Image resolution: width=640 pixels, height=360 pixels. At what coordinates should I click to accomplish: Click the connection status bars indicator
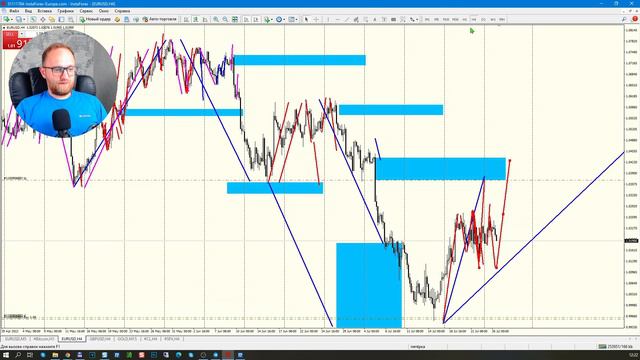tap(602, 347)
